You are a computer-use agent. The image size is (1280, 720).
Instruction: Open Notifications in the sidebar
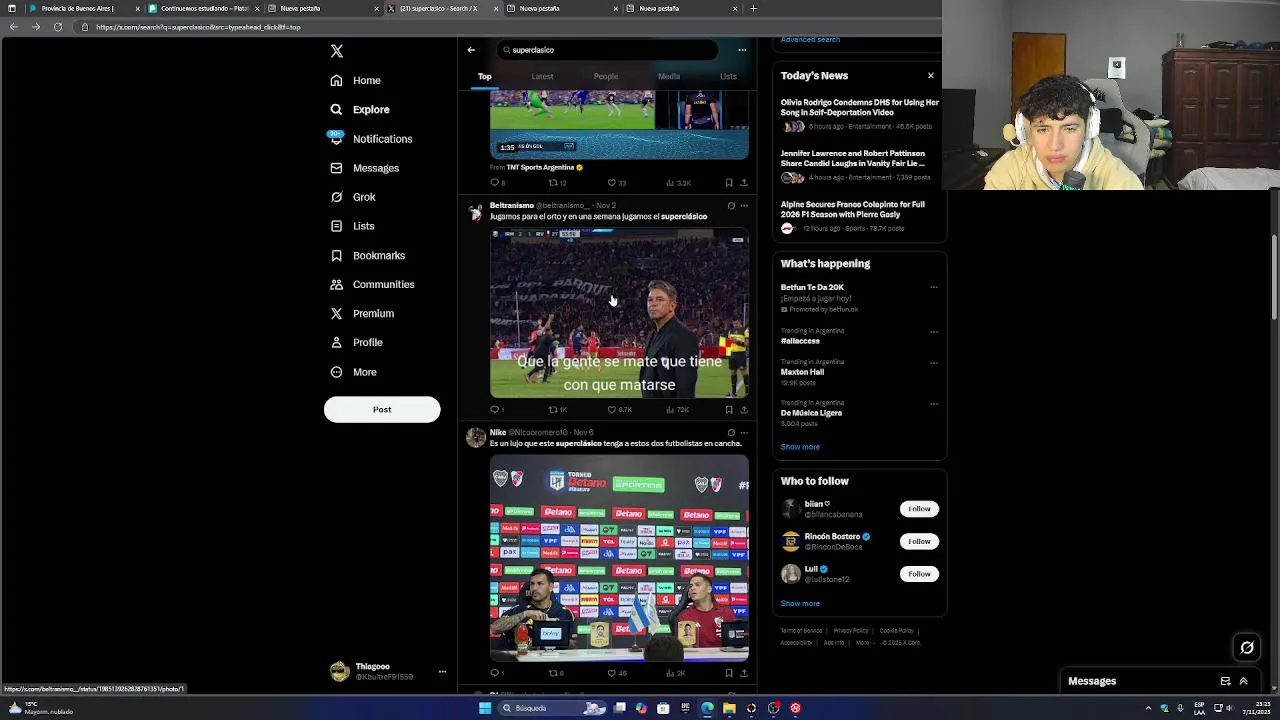pos(371,139)
